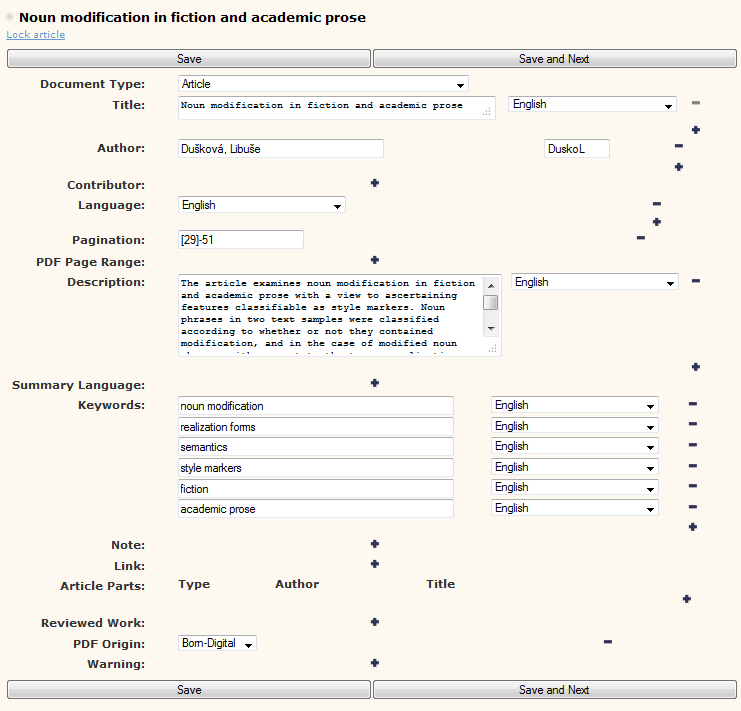Add a new Note using plus icon
This screenshot has width=741, height=711.
coord(375,544)
